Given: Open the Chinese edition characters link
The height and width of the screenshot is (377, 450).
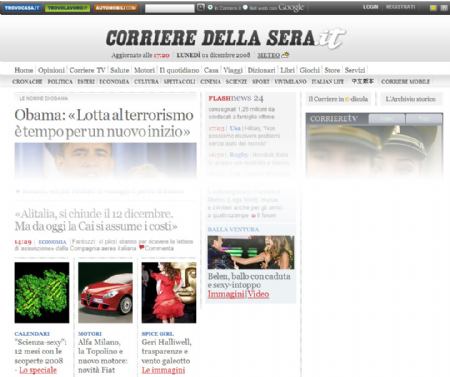Looking at the screenshot, I should click(363, 81).
